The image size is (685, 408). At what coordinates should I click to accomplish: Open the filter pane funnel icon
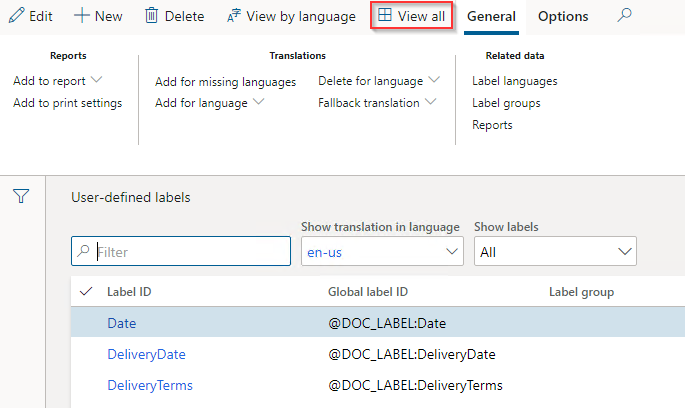click(x=21, y=196)
